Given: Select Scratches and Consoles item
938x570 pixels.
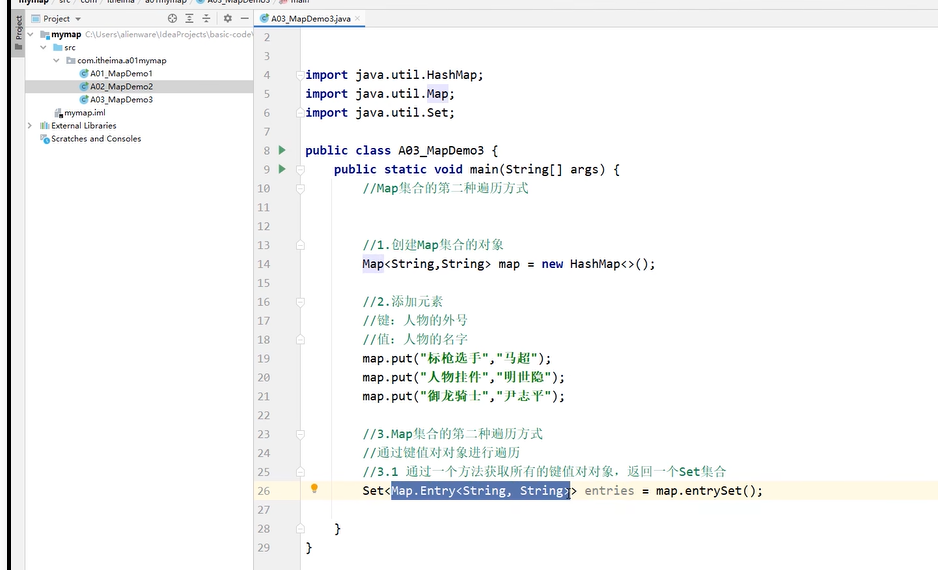Looking at the screenshot, I should (96, 139).
